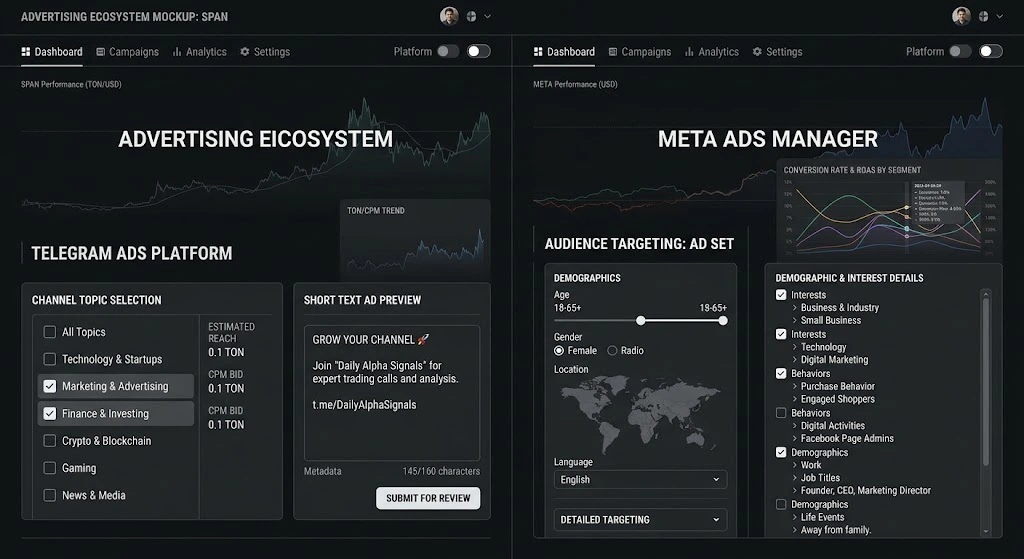Viewport: 1024px width, 559px height.
Task: Check the Crypto & Blockchain checkbox
Action: (50, 441)
